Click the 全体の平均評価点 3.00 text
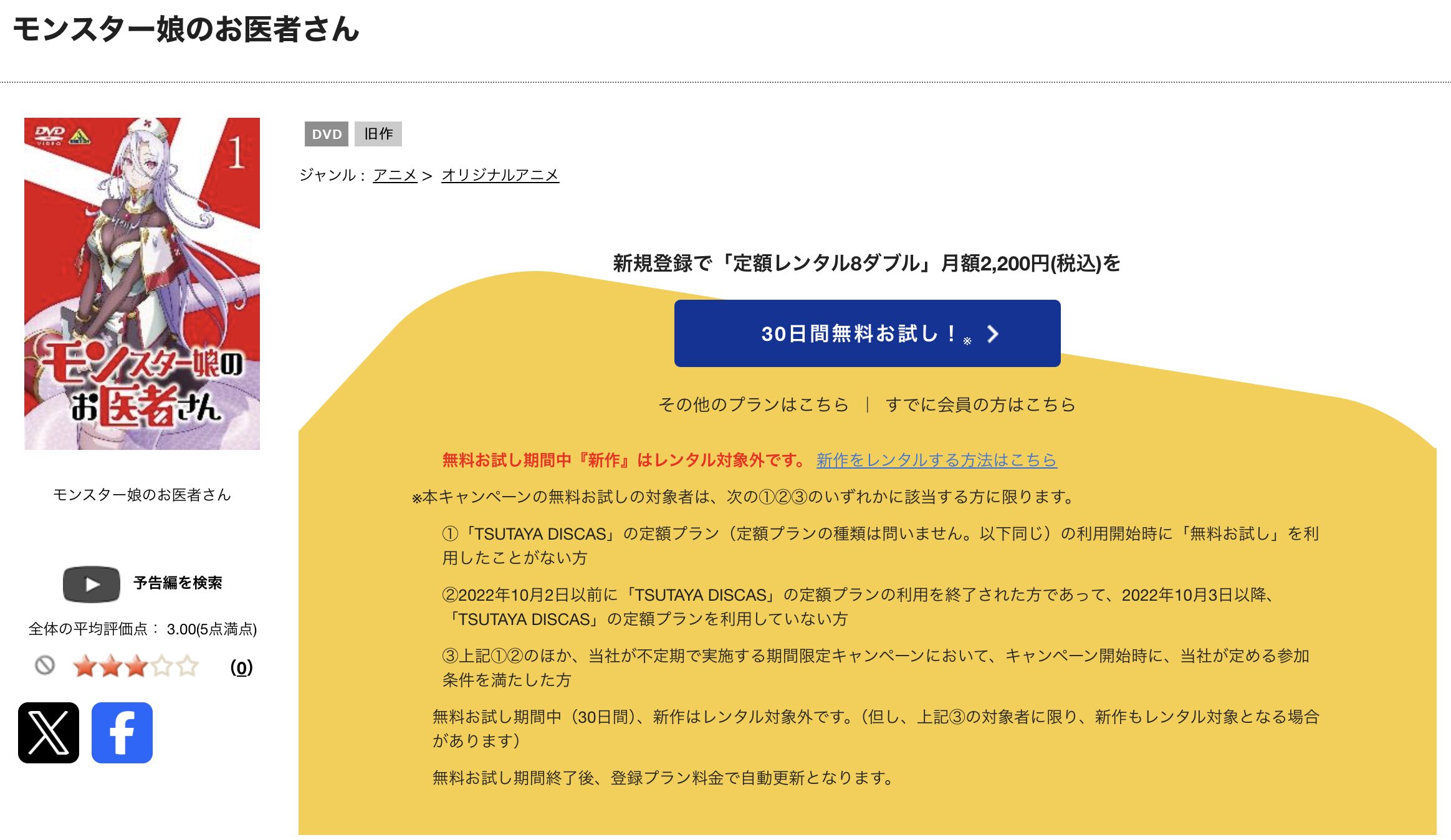Image resolution: width=1451 pixels, height=840 pixels. 143,629
